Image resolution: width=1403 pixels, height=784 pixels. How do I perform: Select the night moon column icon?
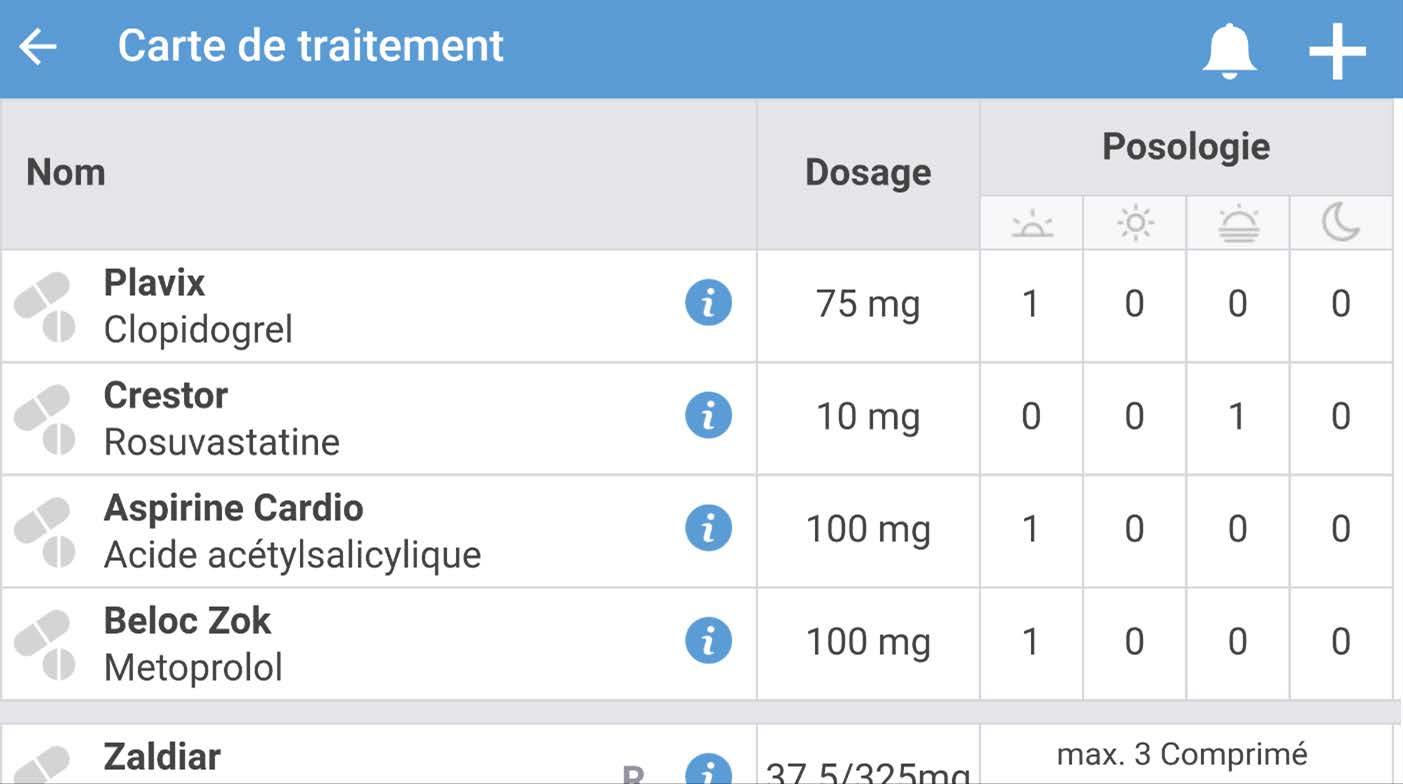pos(1341,223)
